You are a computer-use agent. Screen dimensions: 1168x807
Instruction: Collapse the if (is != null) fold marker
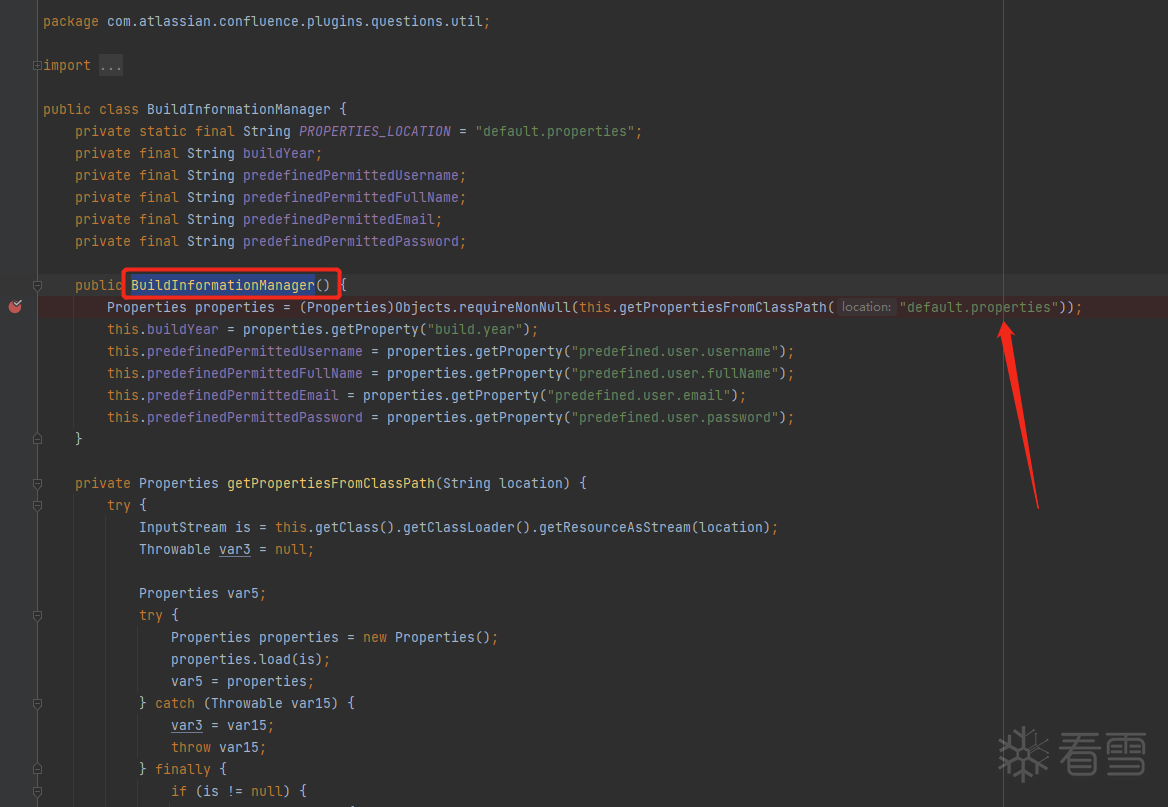pyautogui.click(x=37, y=791)
